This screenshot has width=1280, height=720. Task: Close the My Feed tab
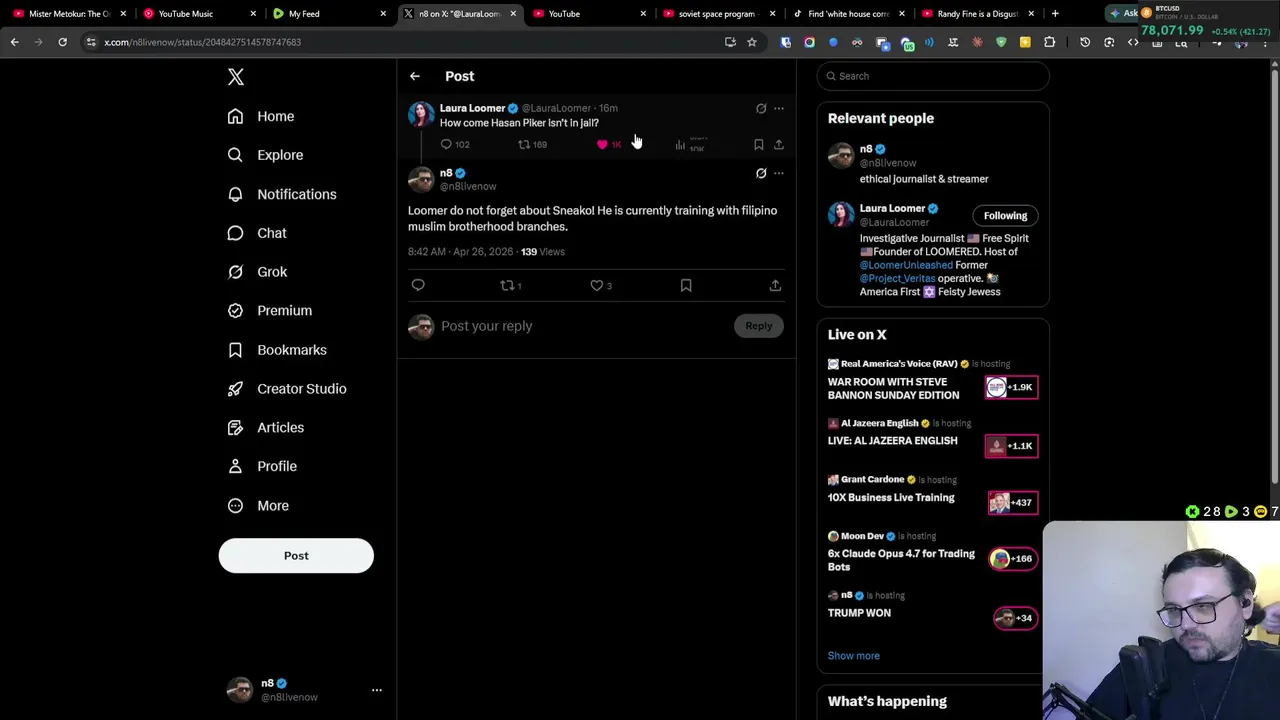tap(383, 14)
